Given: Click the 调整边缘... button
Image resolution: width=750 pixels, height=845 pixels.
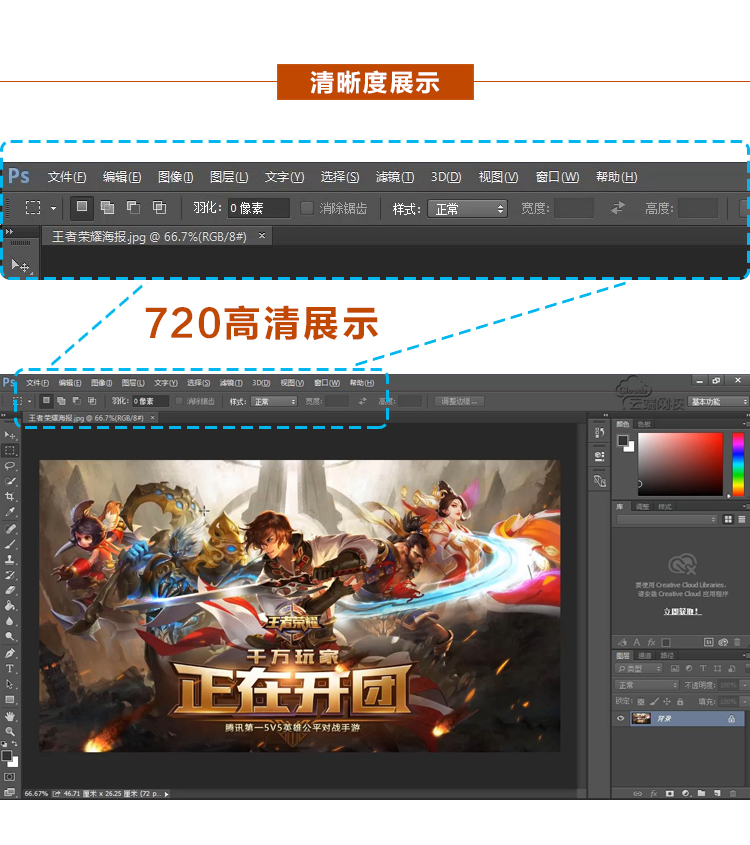Looking at the screenshot, I should tap(460, 401).
